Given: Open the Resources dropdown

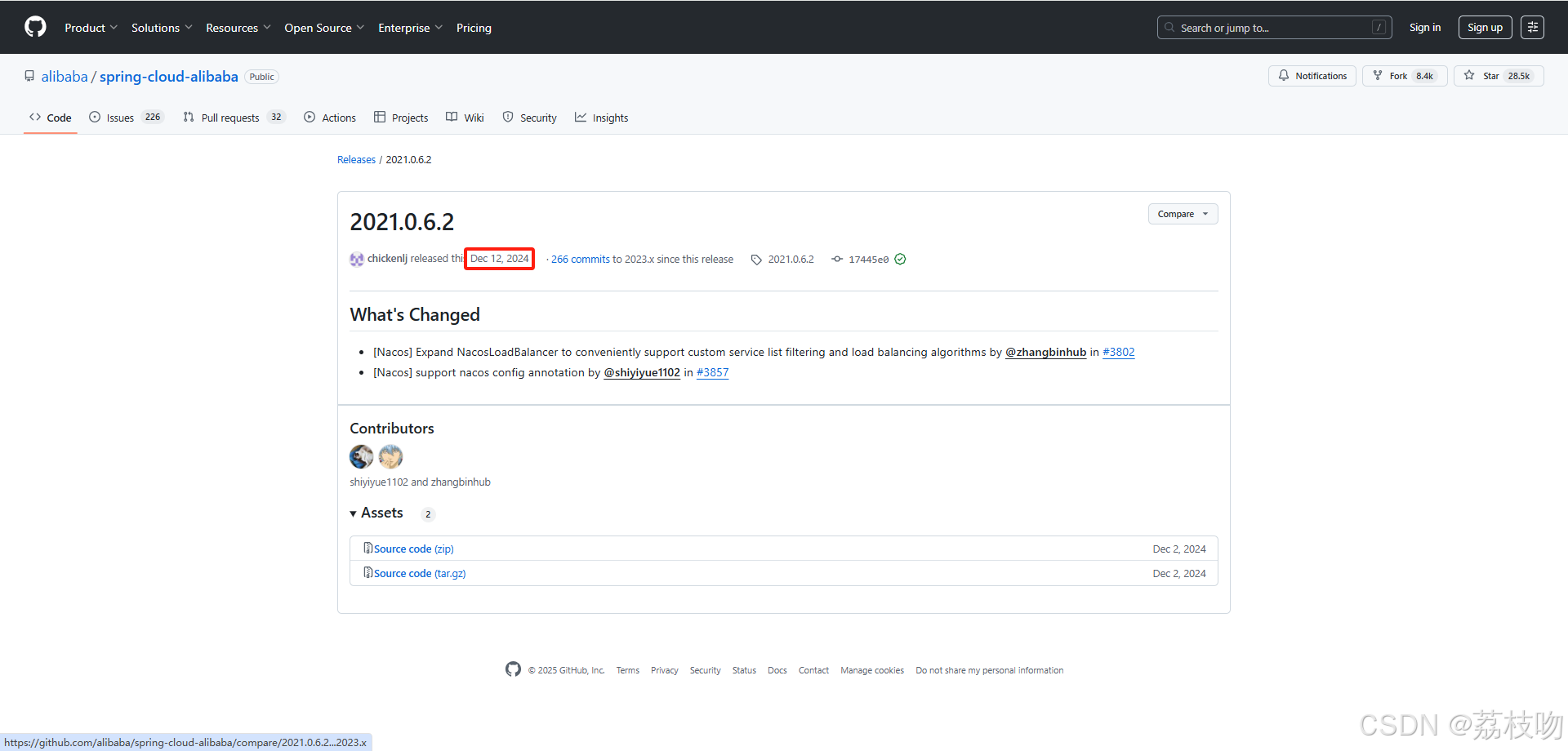Looking at the screenshot, I should (x=238, y=28).
